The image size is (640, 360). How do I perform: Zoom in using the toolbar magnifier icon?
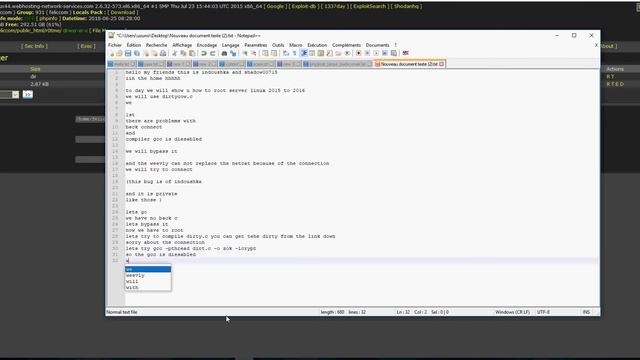[245, 53]
